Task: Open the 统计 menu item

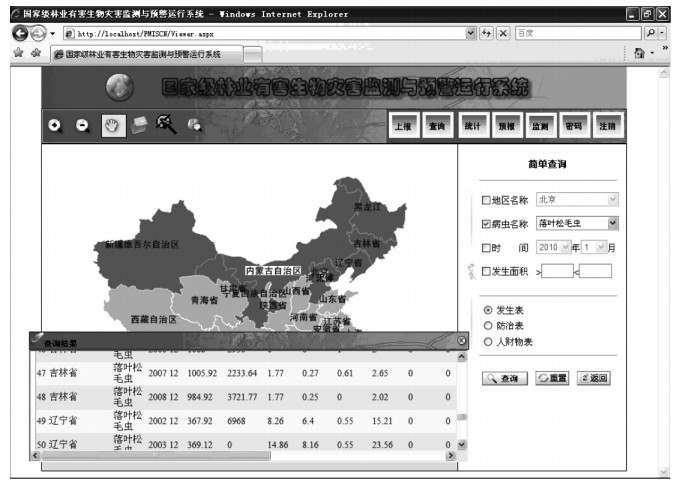Action: [472, 127]
